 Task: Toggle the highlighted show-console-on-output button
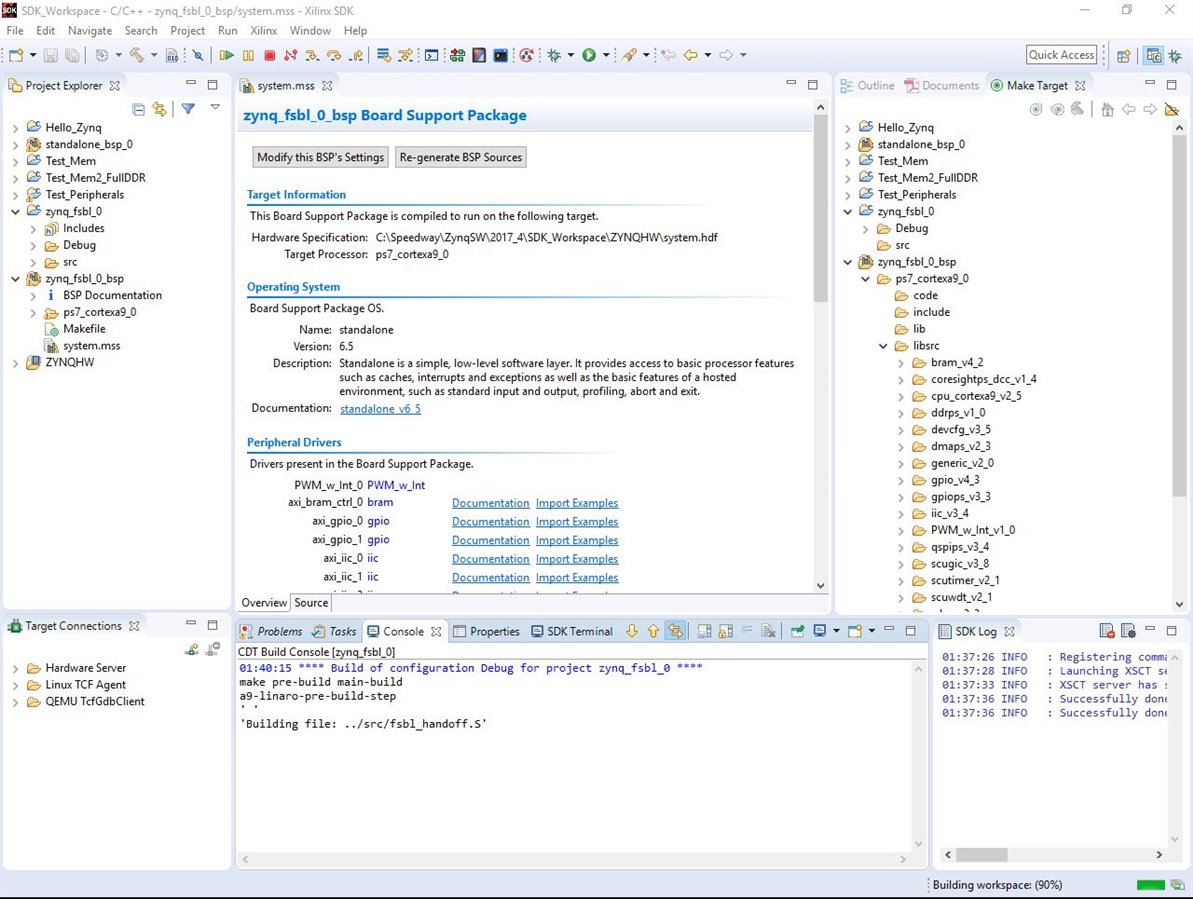(676, 631)
